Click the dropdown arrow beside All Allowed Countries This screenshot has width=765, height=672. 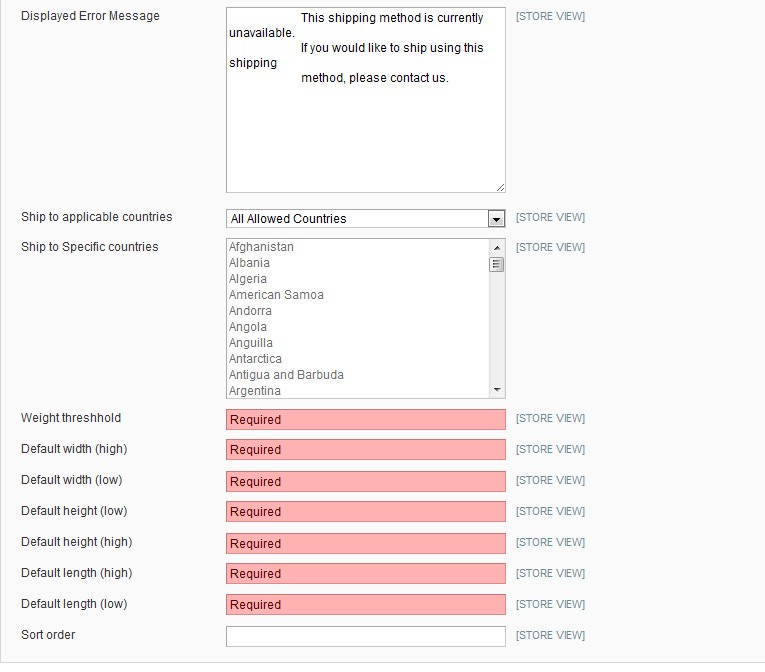tap(496, 219)
